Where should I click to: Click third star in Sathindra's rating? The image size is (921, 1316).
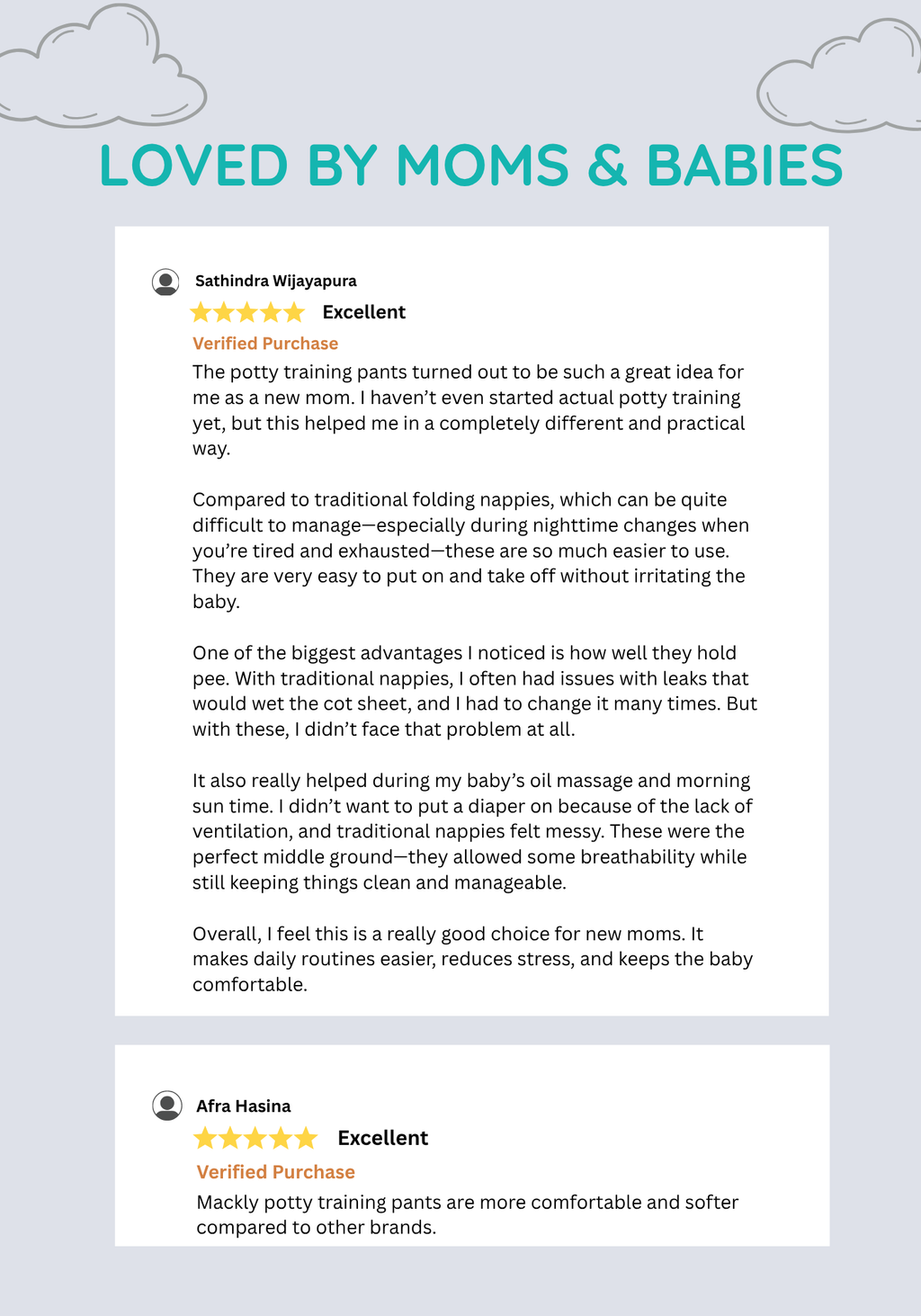(x=247, y=313)
